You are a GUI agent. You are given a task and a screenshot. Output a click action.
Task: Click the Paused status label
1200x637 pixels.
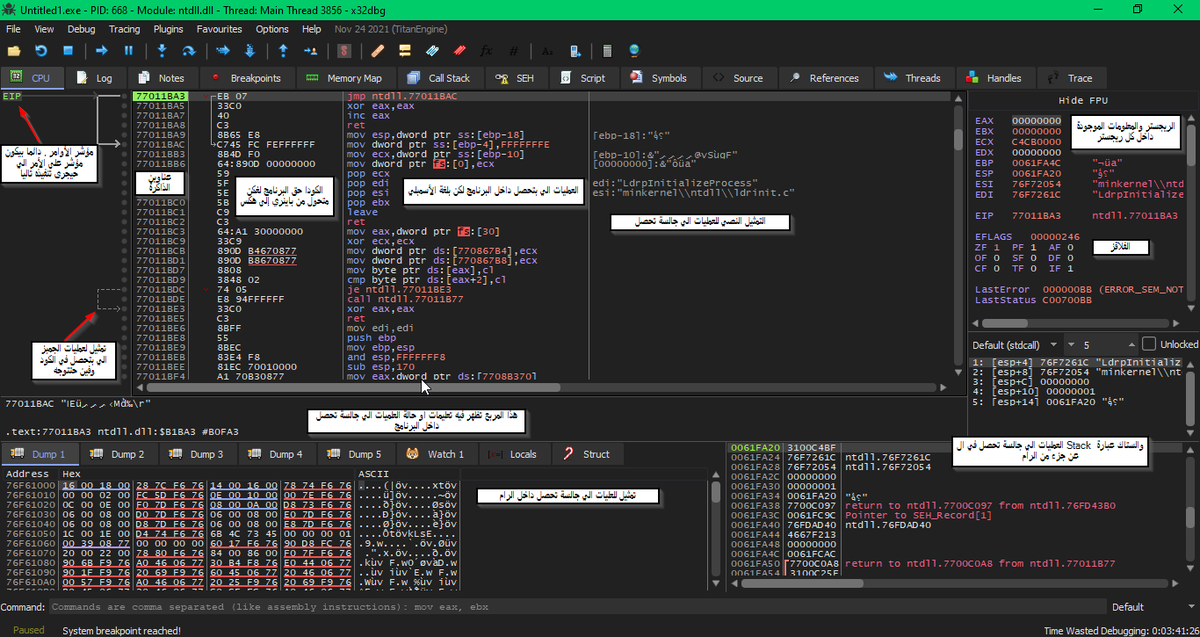coord(29,630)
